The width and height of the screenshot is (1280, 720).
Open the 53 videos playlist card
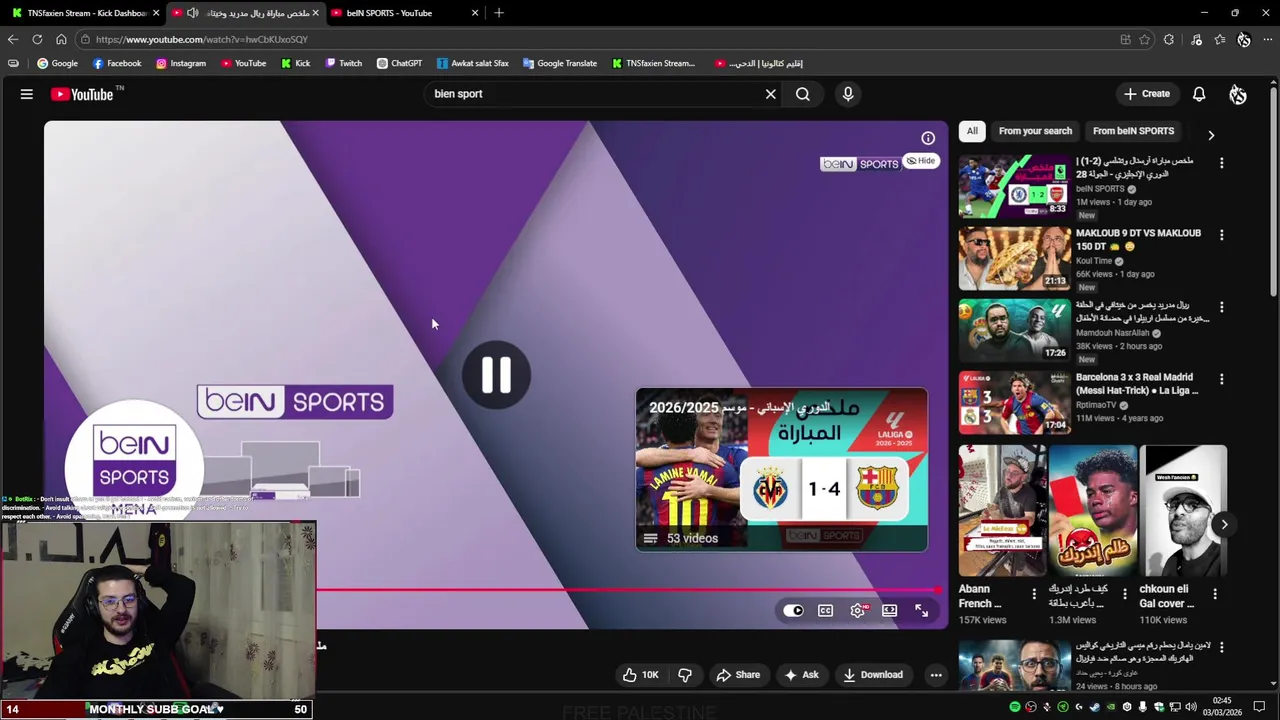coord(782,470)
